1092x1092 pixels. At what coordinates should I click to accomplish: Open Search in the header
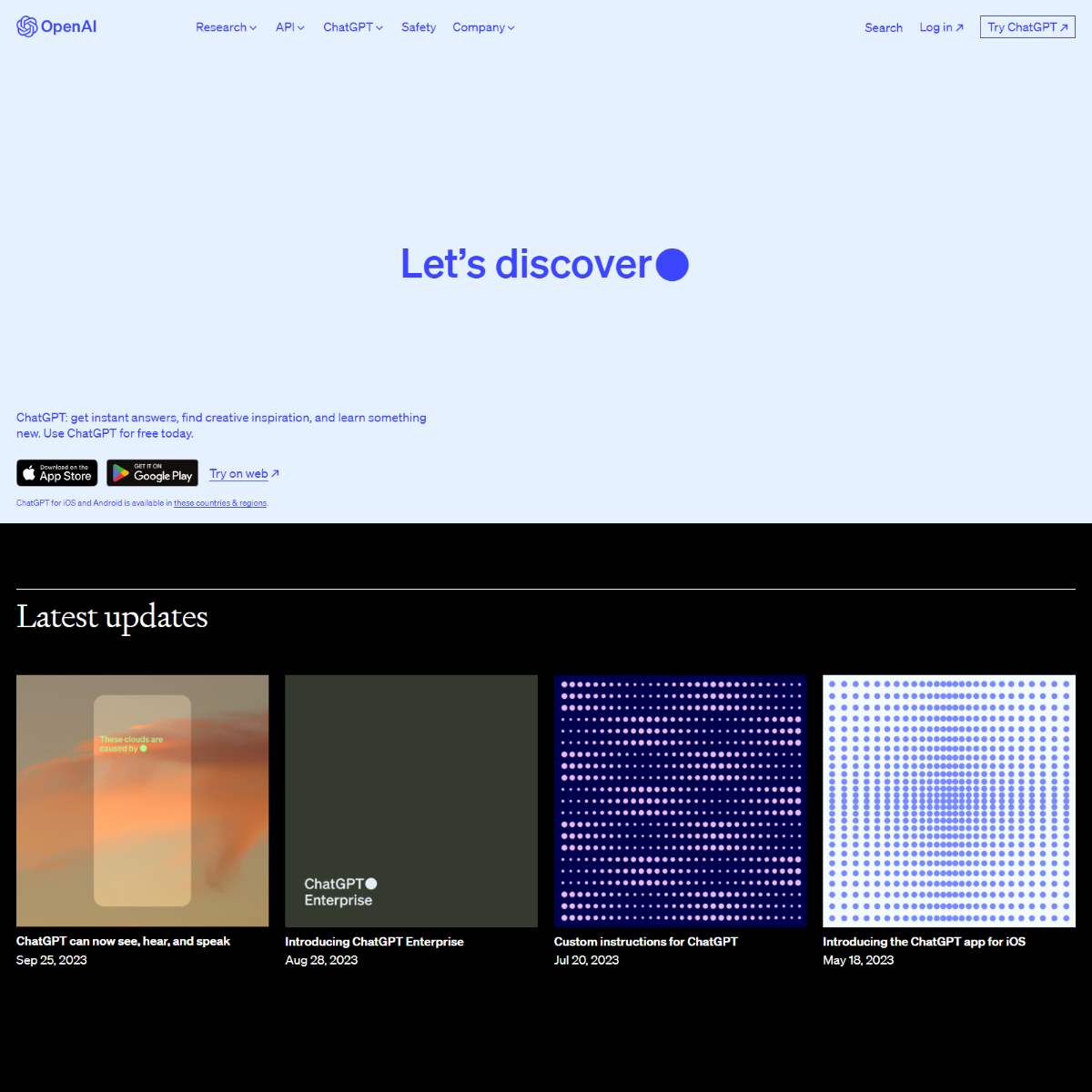click(x=883, y=27)
